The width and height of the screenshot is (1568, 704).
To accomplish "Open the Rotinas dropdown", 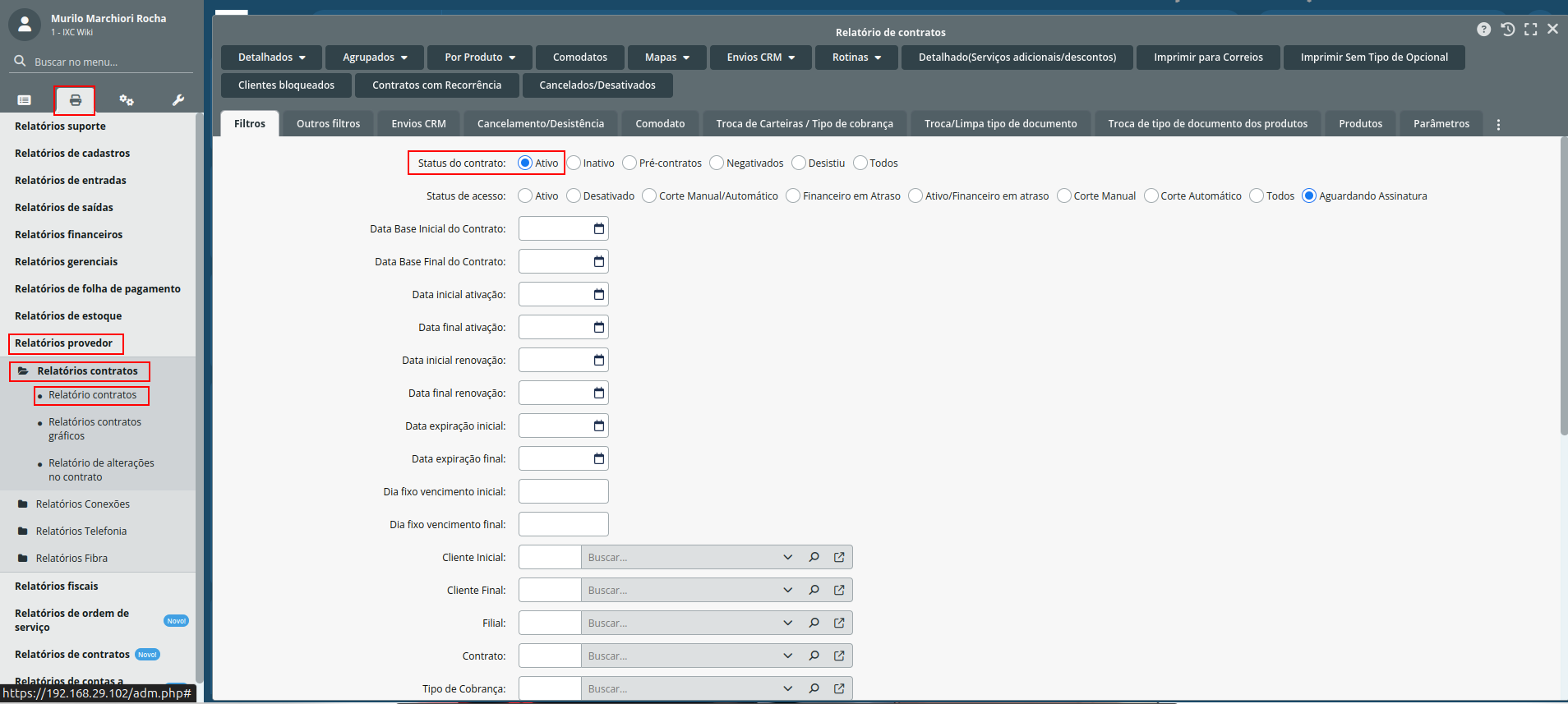I will tap(856, 58).
